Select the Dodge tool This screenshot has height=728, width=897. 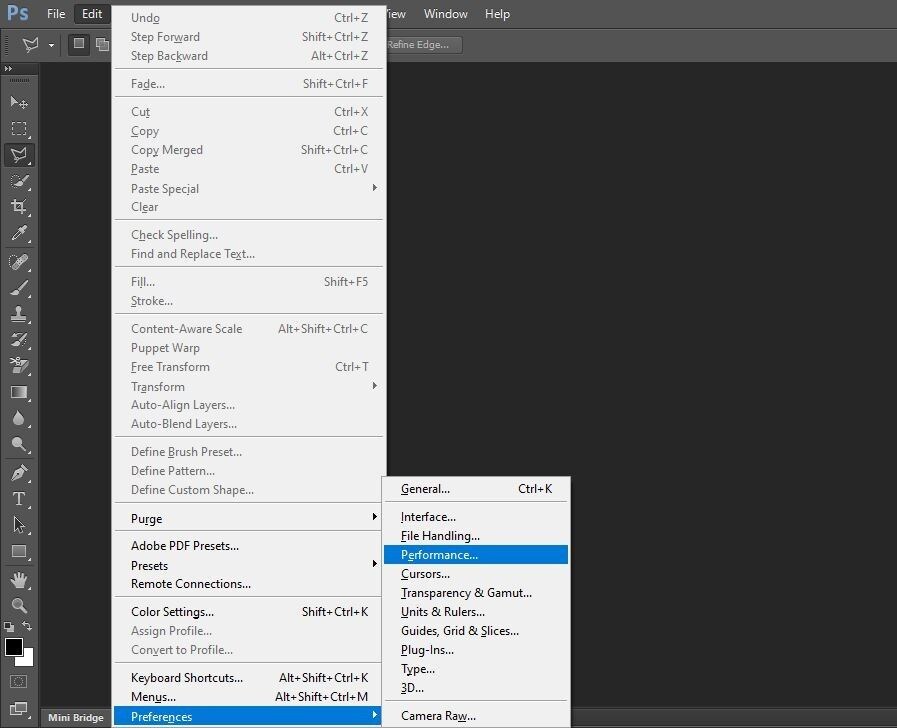tap(19, 444)
